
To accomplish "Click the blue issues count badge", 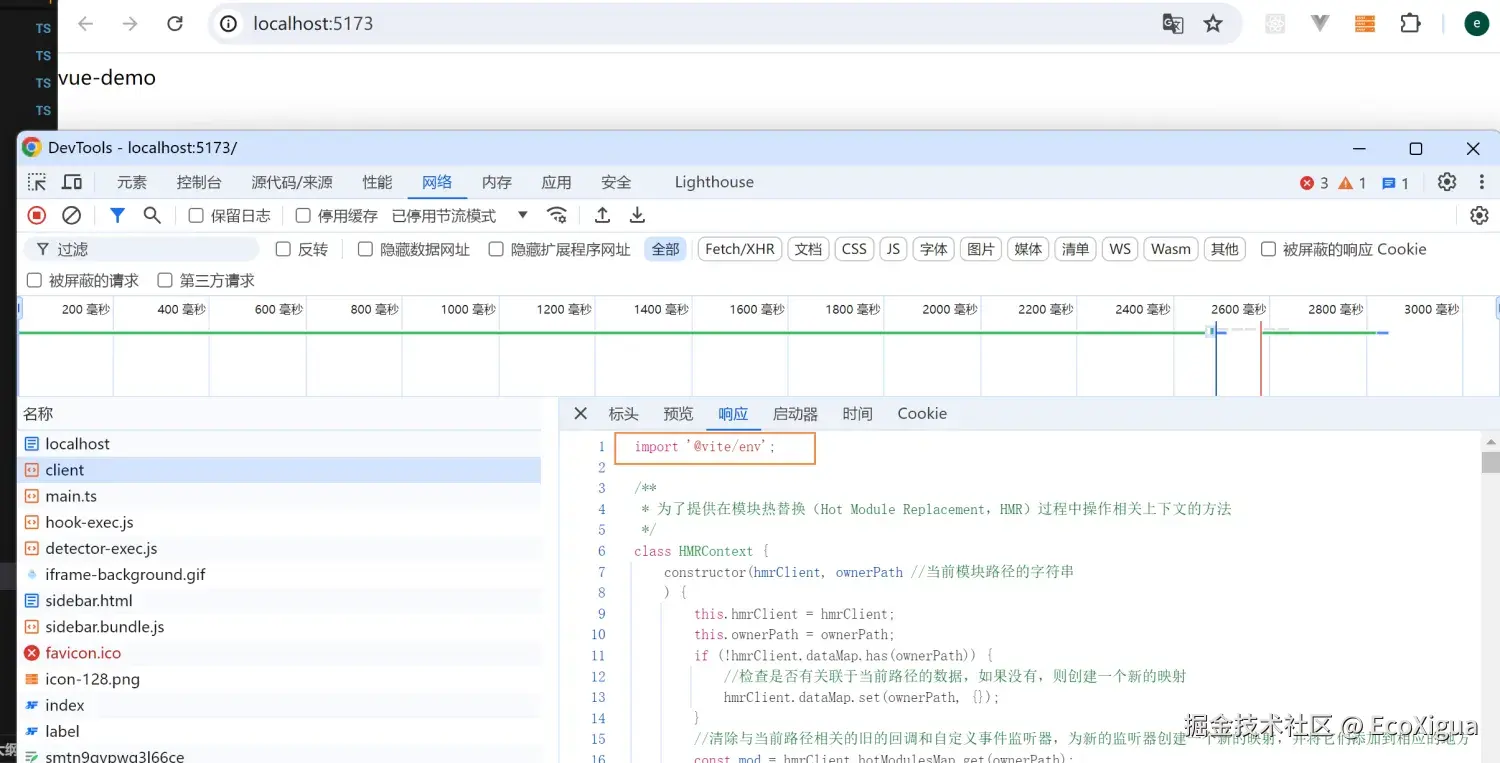I will pyautogui.click(x=1395, y=183).
